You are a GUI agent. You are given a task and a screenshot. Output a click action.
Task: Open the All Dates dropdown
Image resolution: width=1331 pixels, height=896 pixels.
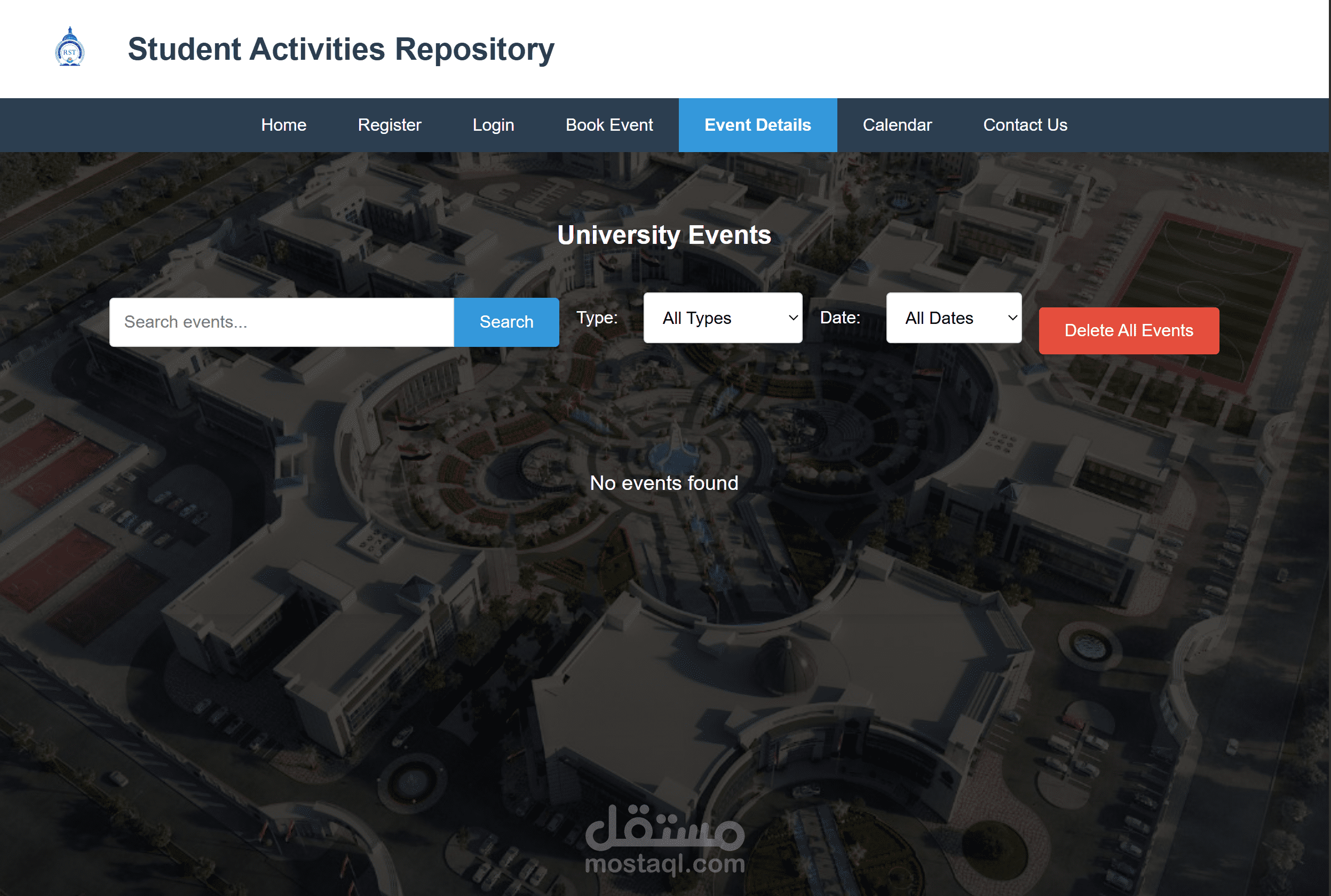(x=953, y=318)
